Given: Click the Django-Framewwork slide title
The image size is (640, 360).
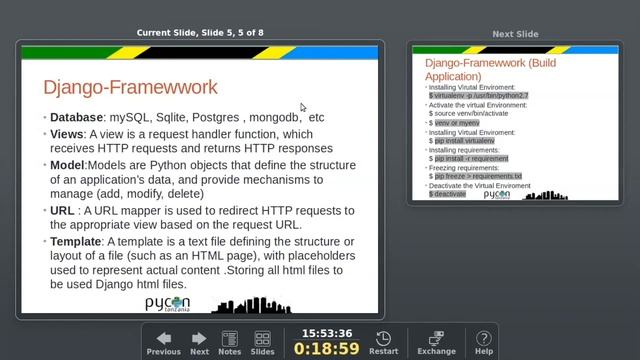Looking at the screenshot, I should 130,87.
